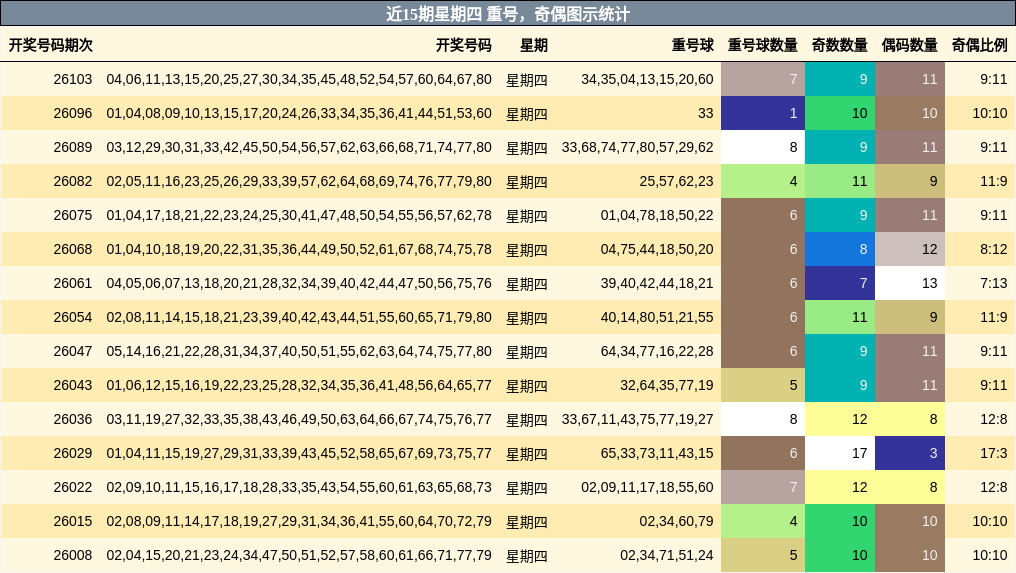Click the dark blue odd-count cell 7 in row 26061
1016x573 pixels.
[840, 283]
